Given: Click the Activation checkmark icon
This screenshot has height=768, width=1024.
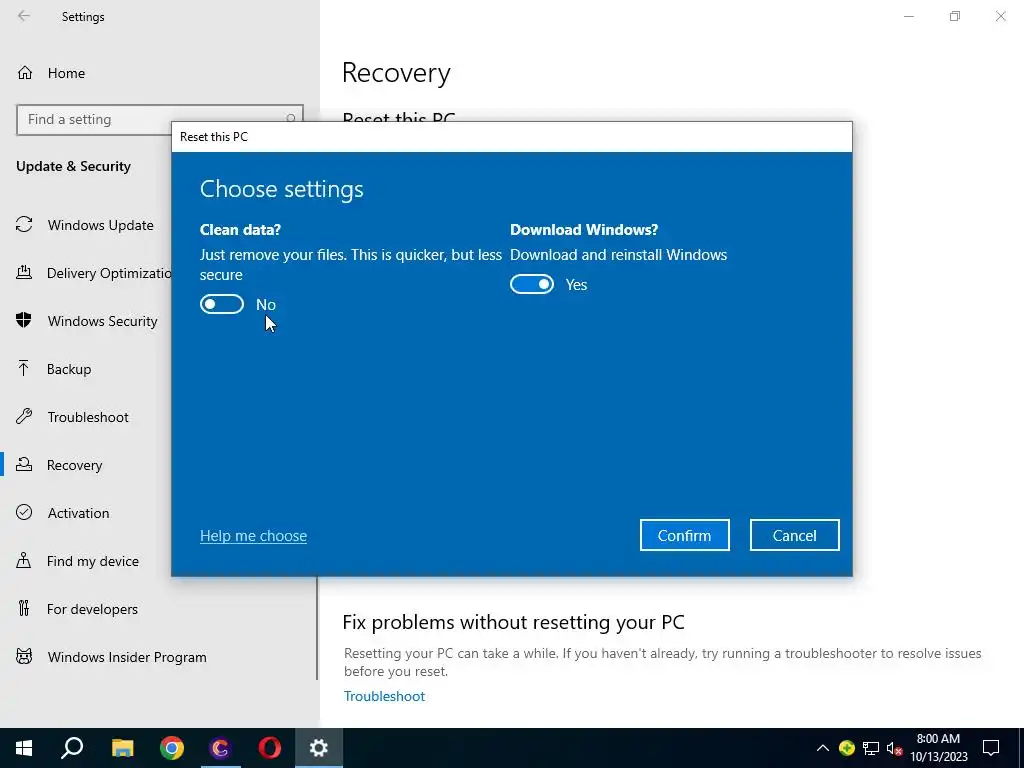Looking at the screenshot, I should [x=24, y=513].
